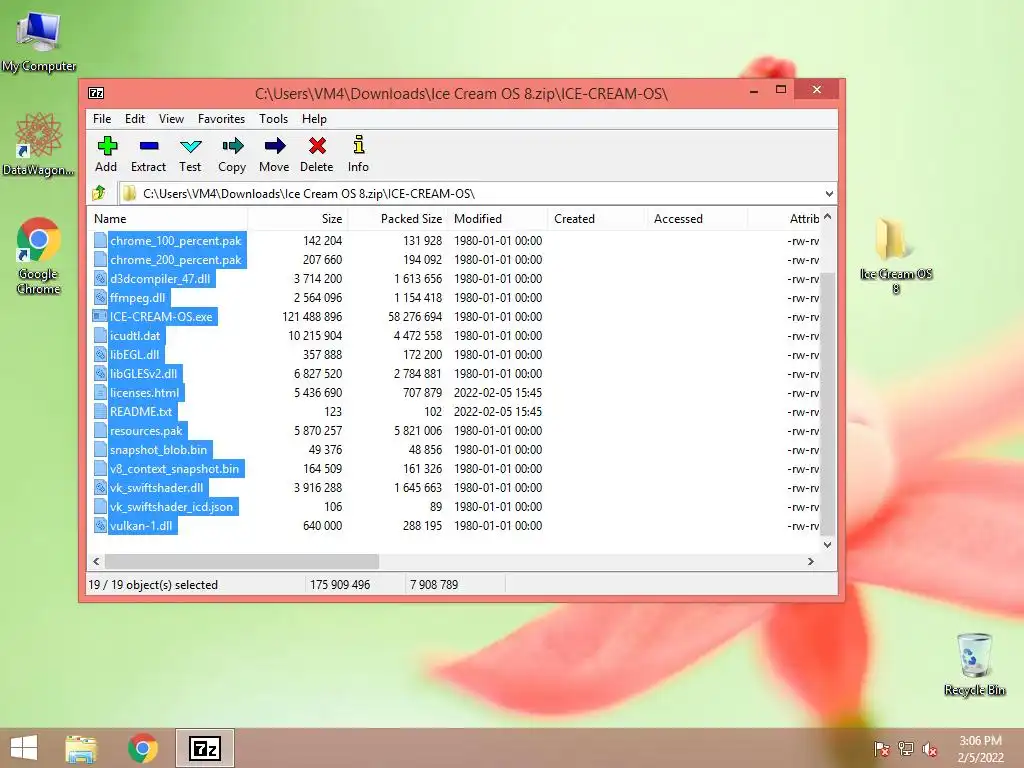Click 7-Zip taskbar button
Image resolution: width=1024 pixels, height=768 pixels.
(x=204, y=748)
